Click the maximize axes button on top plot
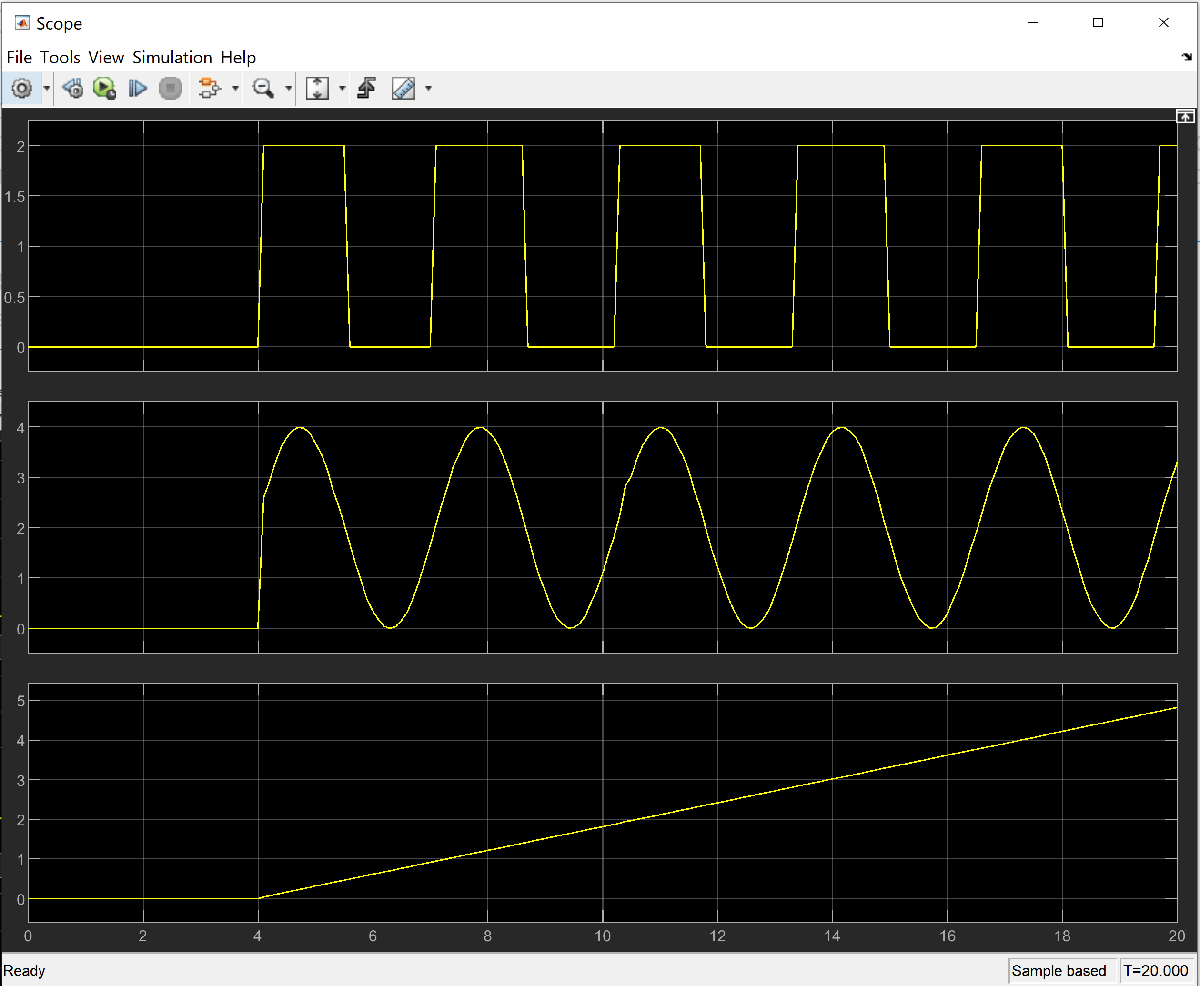This screenshot has height=986, width=1200. [x=1185, y=116]
